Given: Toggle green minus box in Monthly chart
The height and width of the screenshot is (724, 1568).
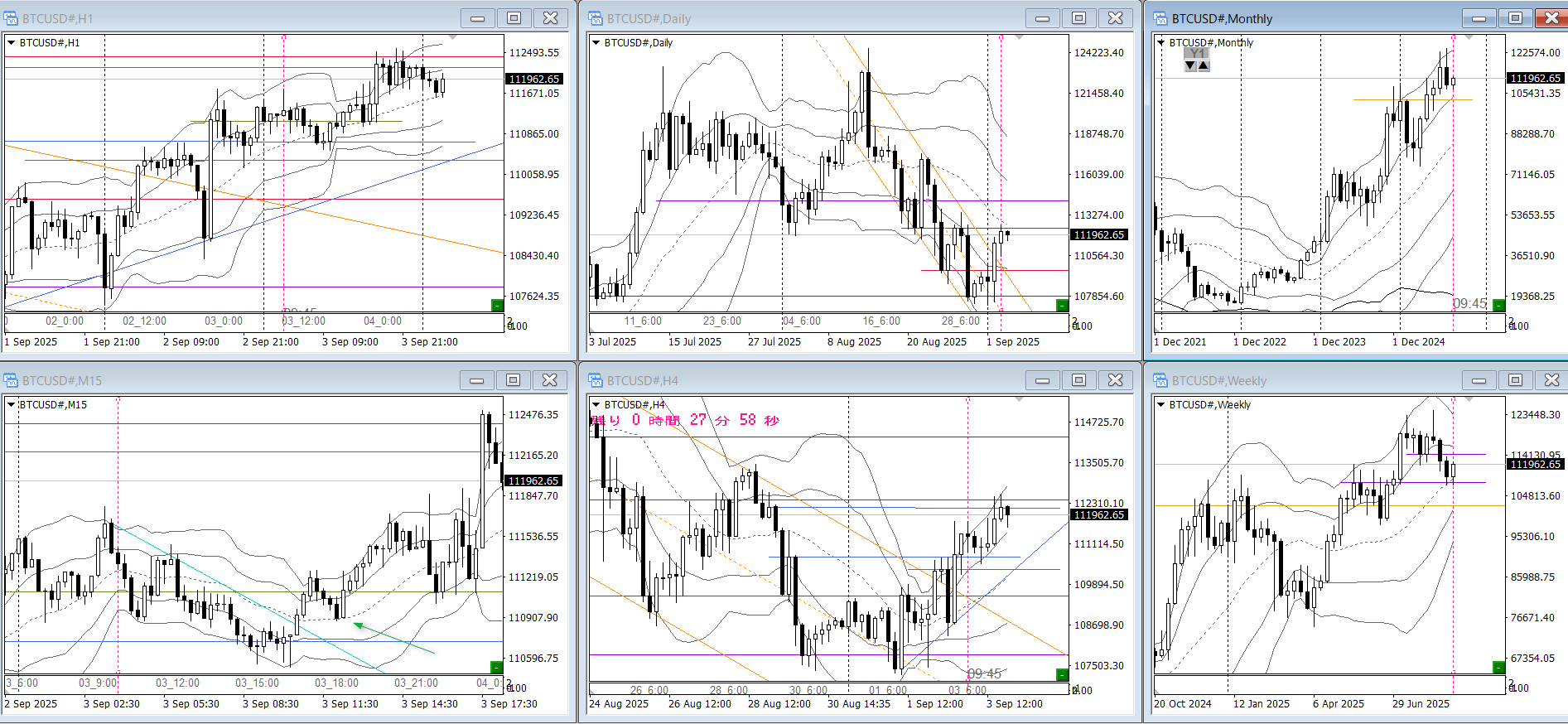Looking at the screenshot, I should tap(1498, 306).
